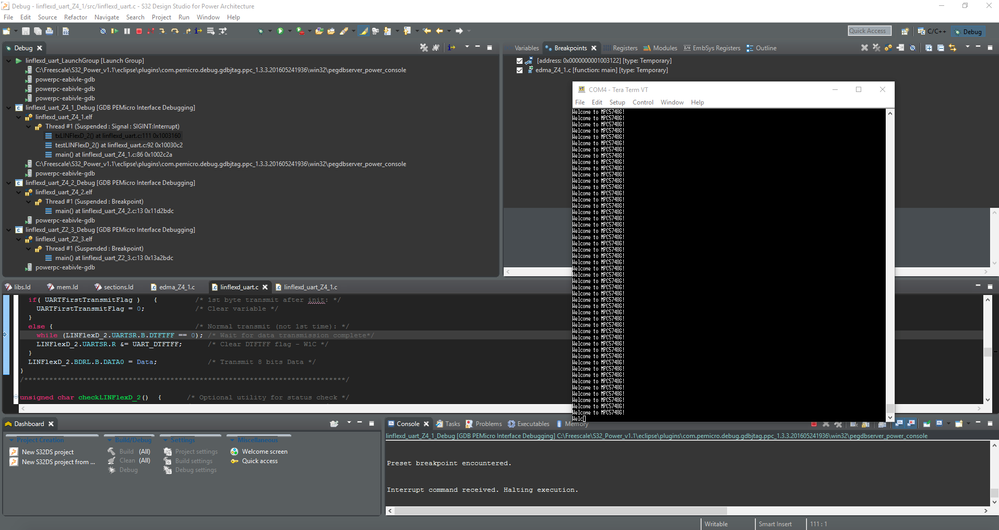Open Setup menu in Tera Term window
999x530 pixels.
pos(617,103)
